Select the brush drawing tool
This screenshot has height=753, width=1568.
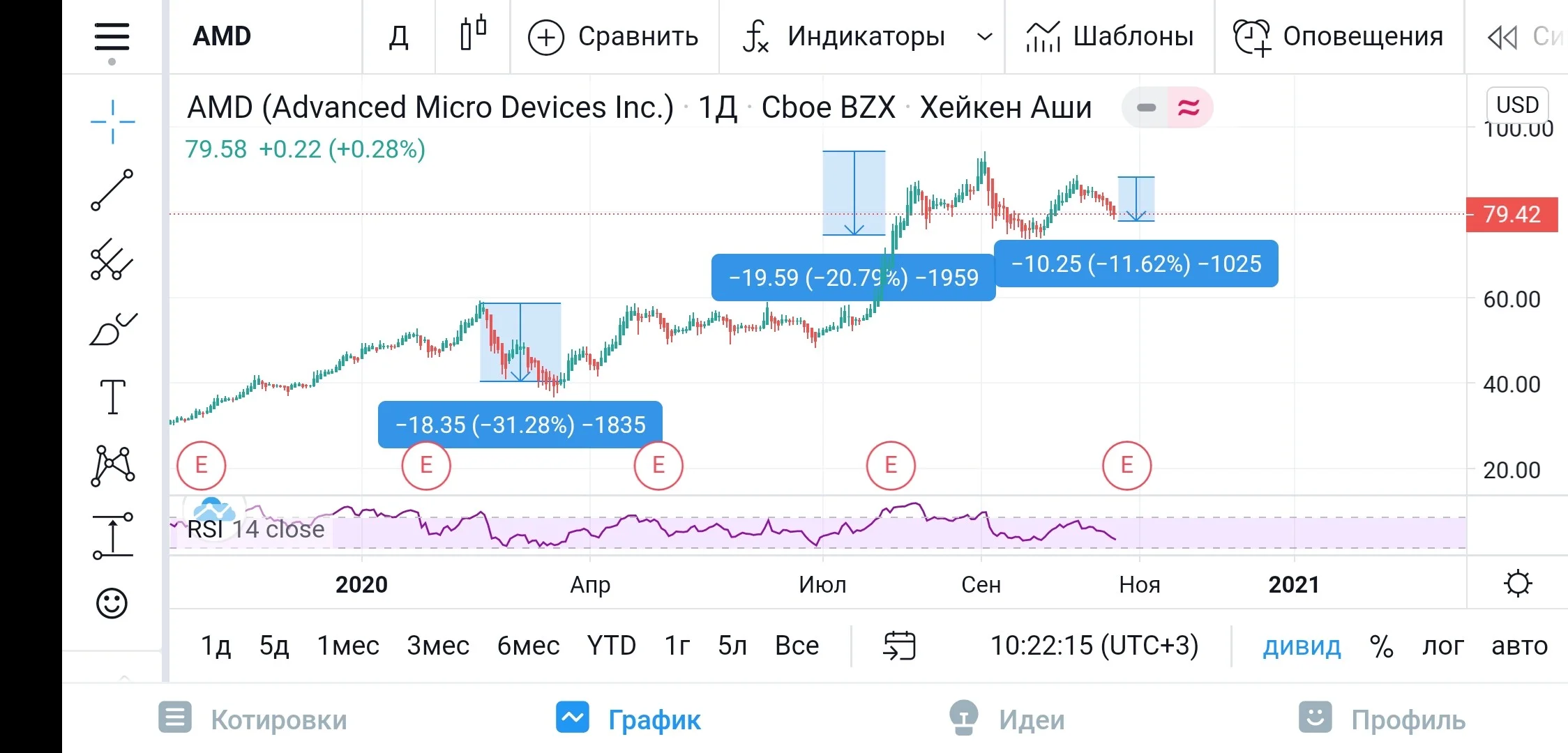[x=112, y=329]
